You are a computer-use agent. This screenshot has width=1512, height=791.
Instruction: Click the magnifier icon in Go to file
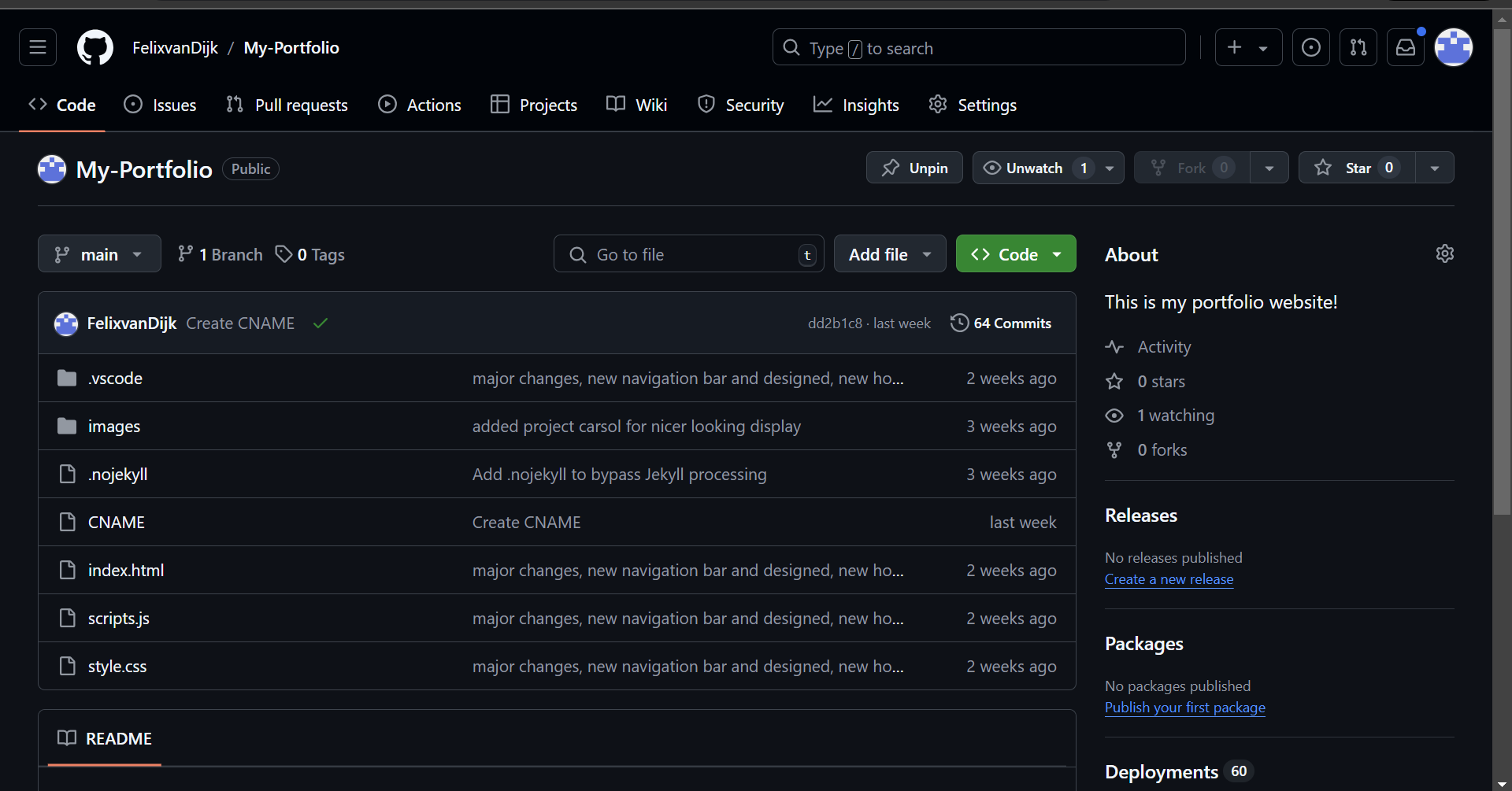coord(578,254)
